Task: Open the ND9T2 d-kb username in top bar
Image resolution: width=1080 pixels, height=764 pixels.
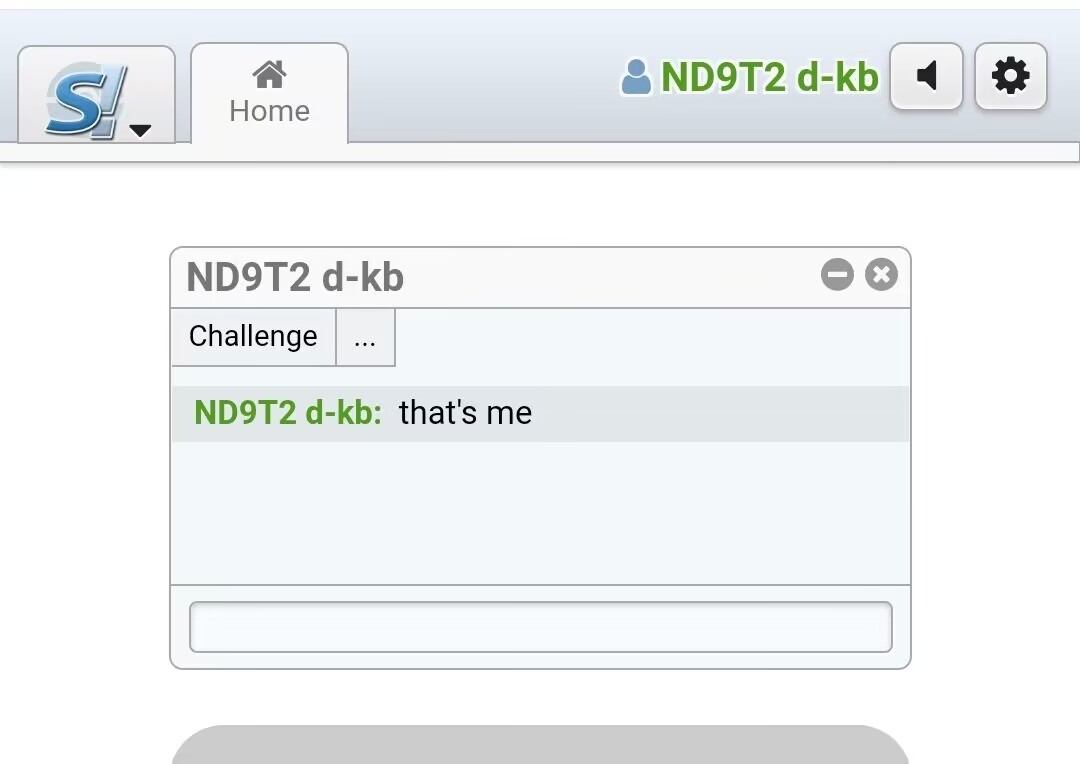Action: 769,76
